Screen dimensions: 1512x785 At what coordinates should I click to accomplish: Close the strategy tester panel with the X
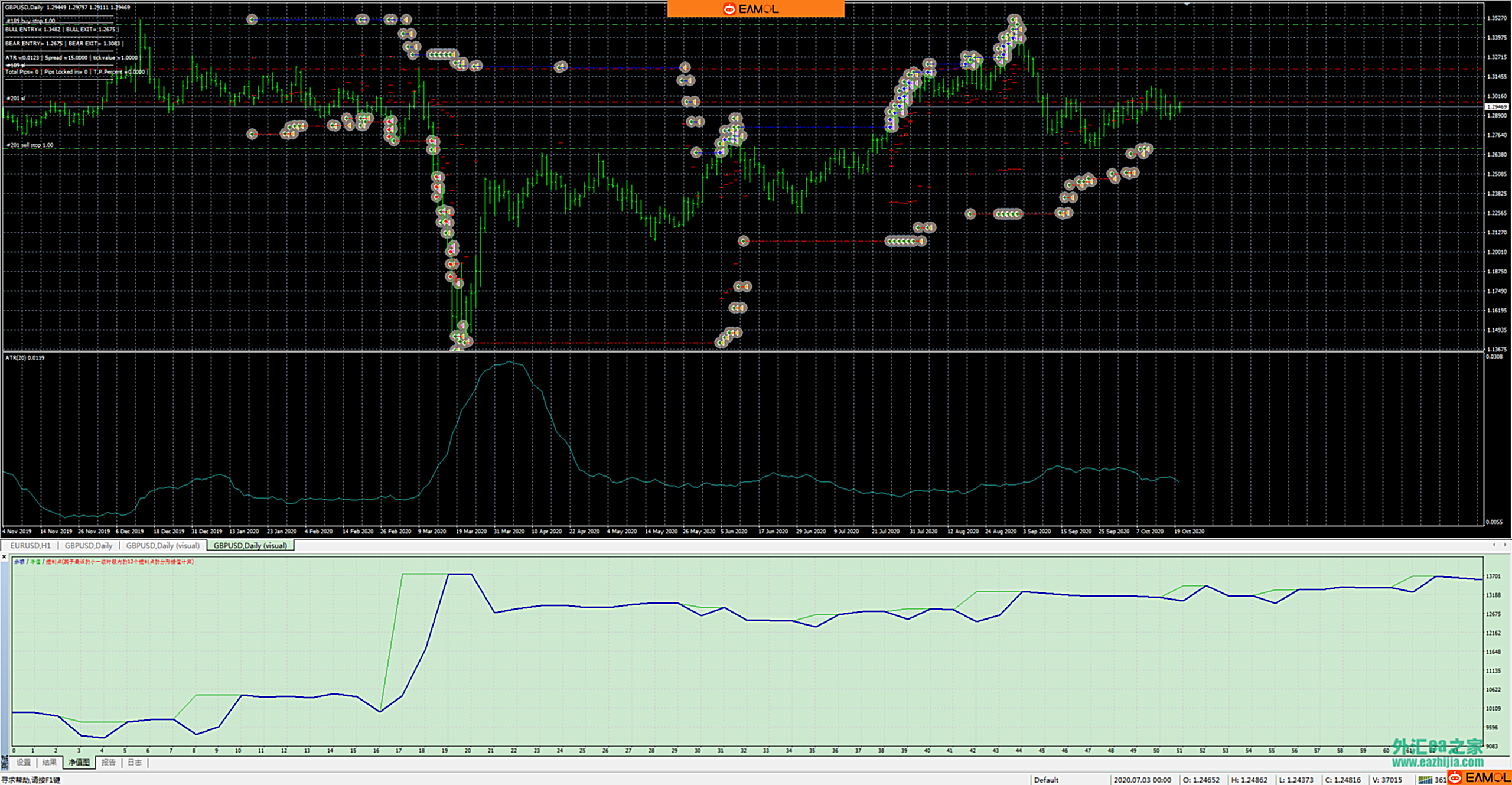click(x=4, y=556)
